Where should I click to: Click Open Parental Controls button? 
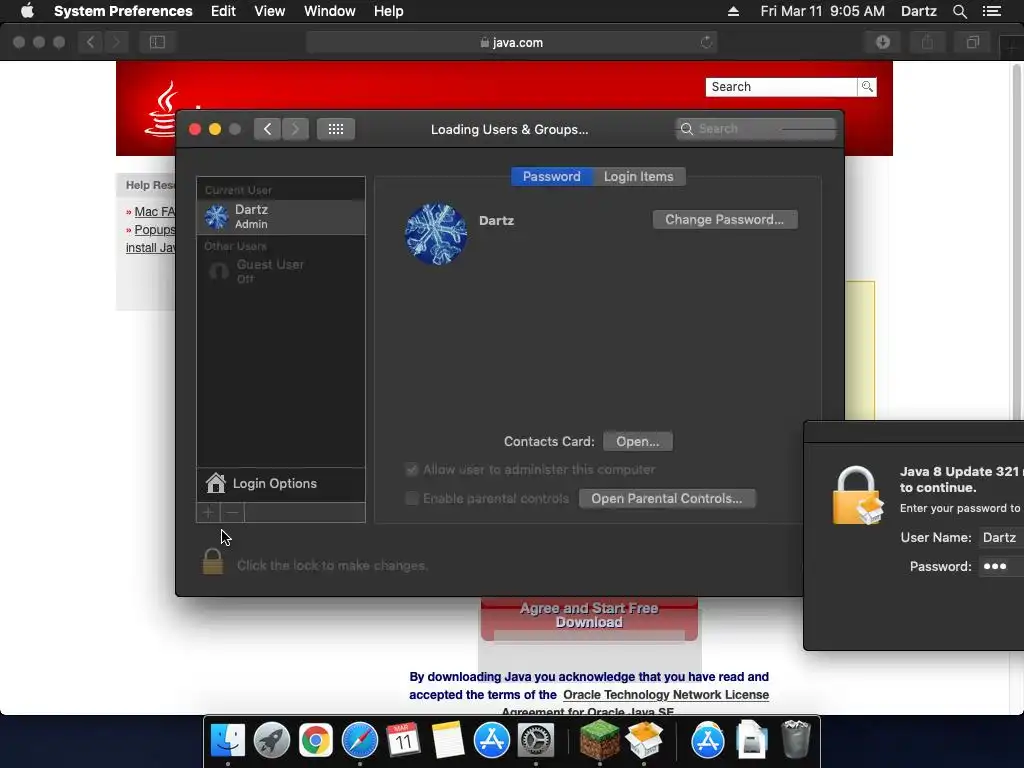(667, 499)
